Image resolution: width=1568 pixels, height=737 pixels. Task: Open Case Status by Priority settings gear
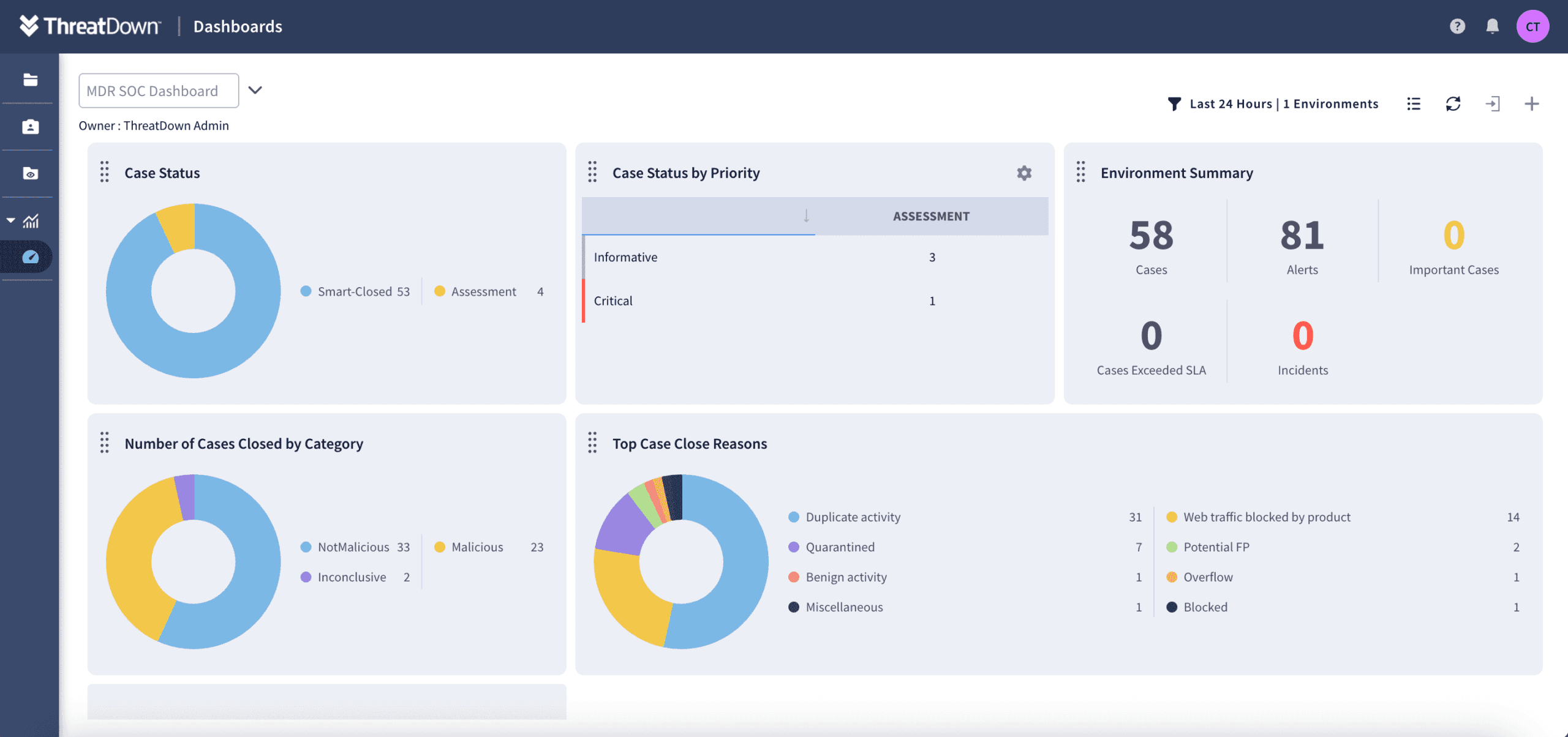pos(1024,173)
